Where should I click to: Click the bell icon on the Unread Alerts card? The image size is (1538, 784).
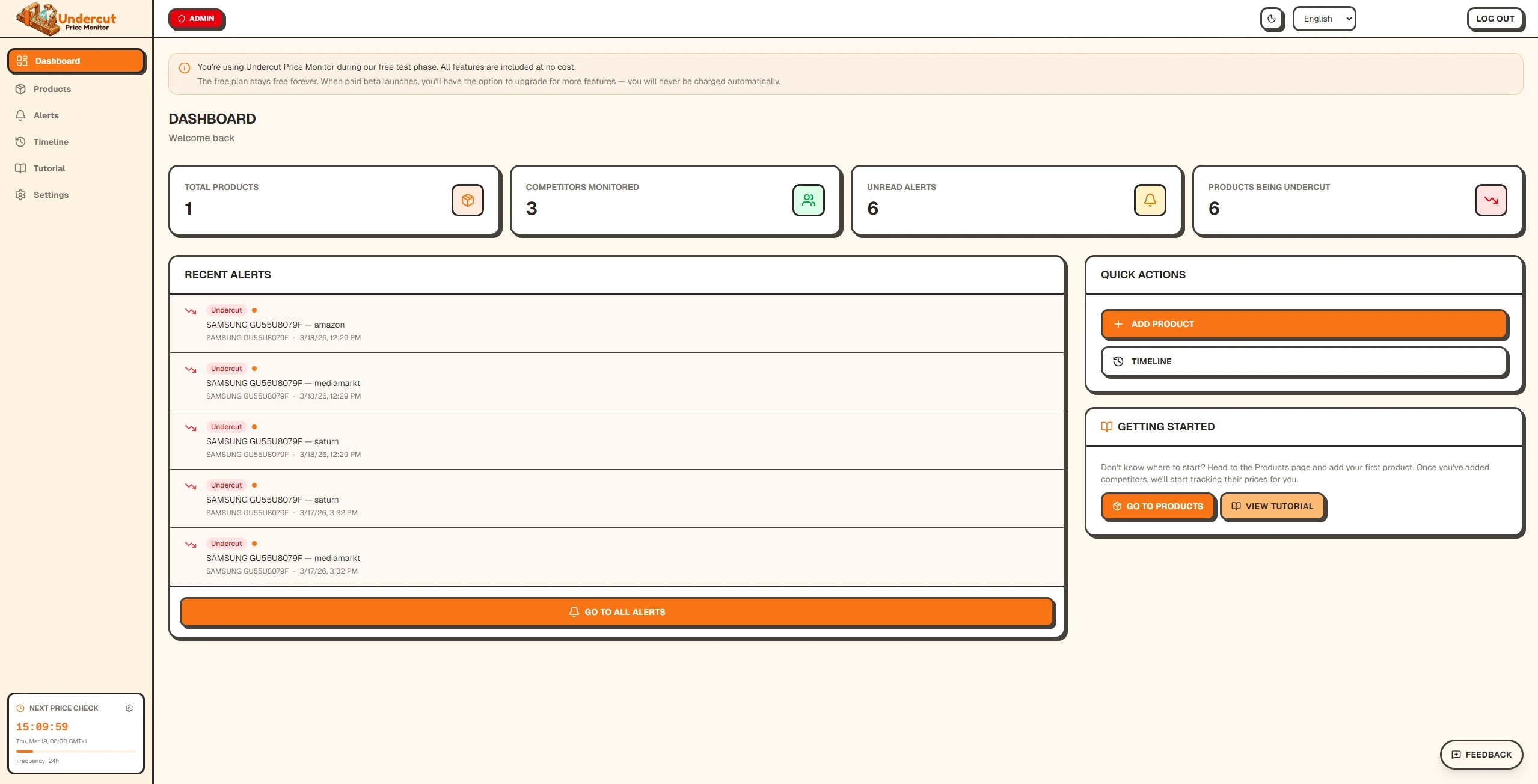(x=1150, y=200)
